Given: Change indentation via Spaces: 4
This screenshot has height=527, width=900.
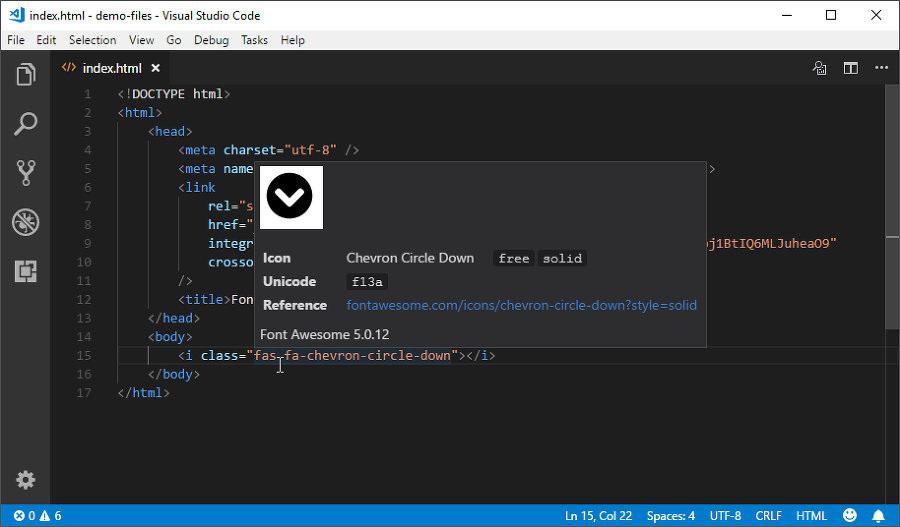Looking at the screenshot, I should tap(670, 516).
